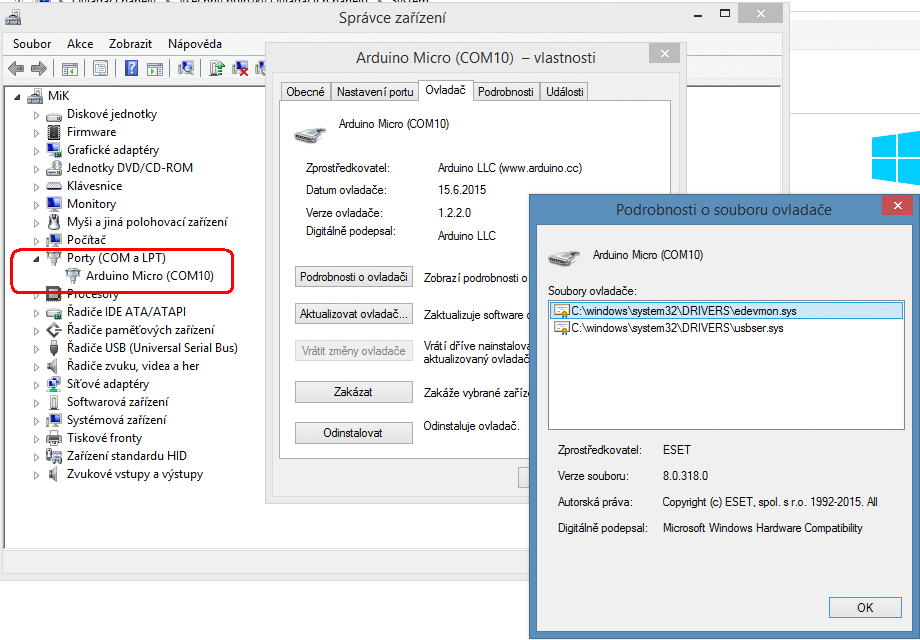Click the Klávesnice keyboard icon
This screenshot has width=920, height=640.
point(54,187)
